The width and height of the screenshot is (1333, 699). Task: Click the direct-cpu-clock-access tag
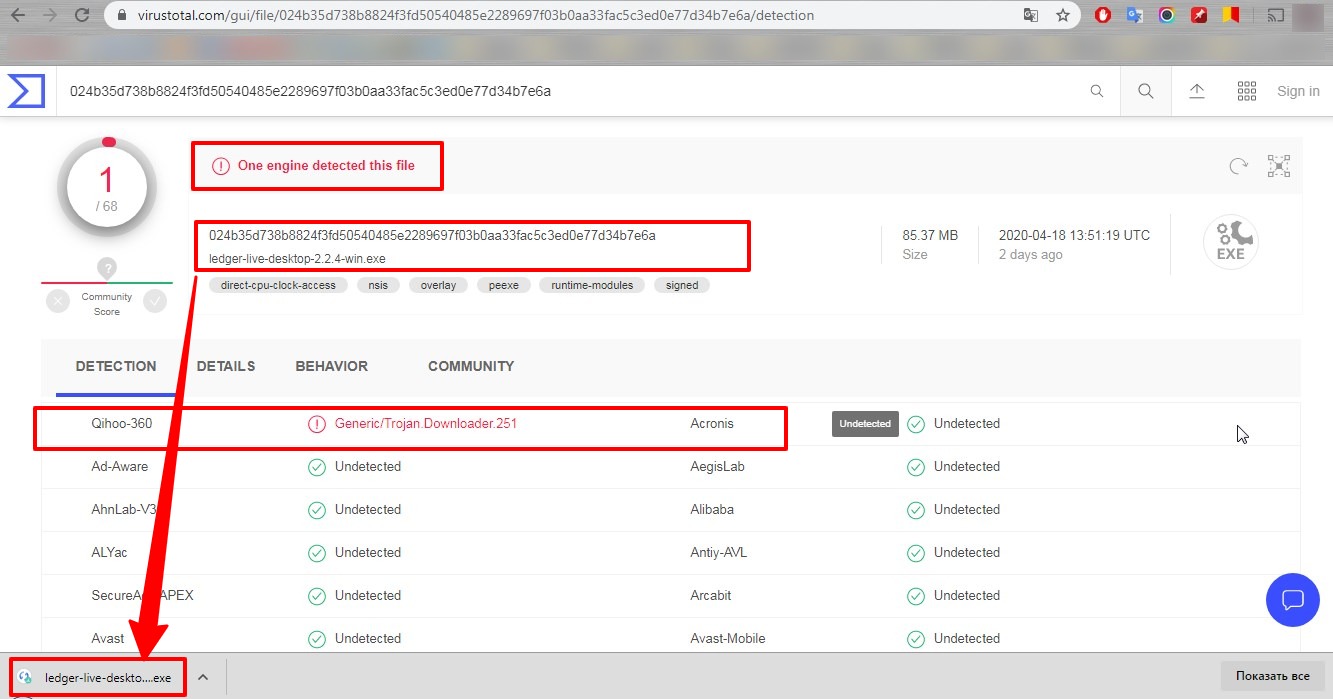point(278,285)
